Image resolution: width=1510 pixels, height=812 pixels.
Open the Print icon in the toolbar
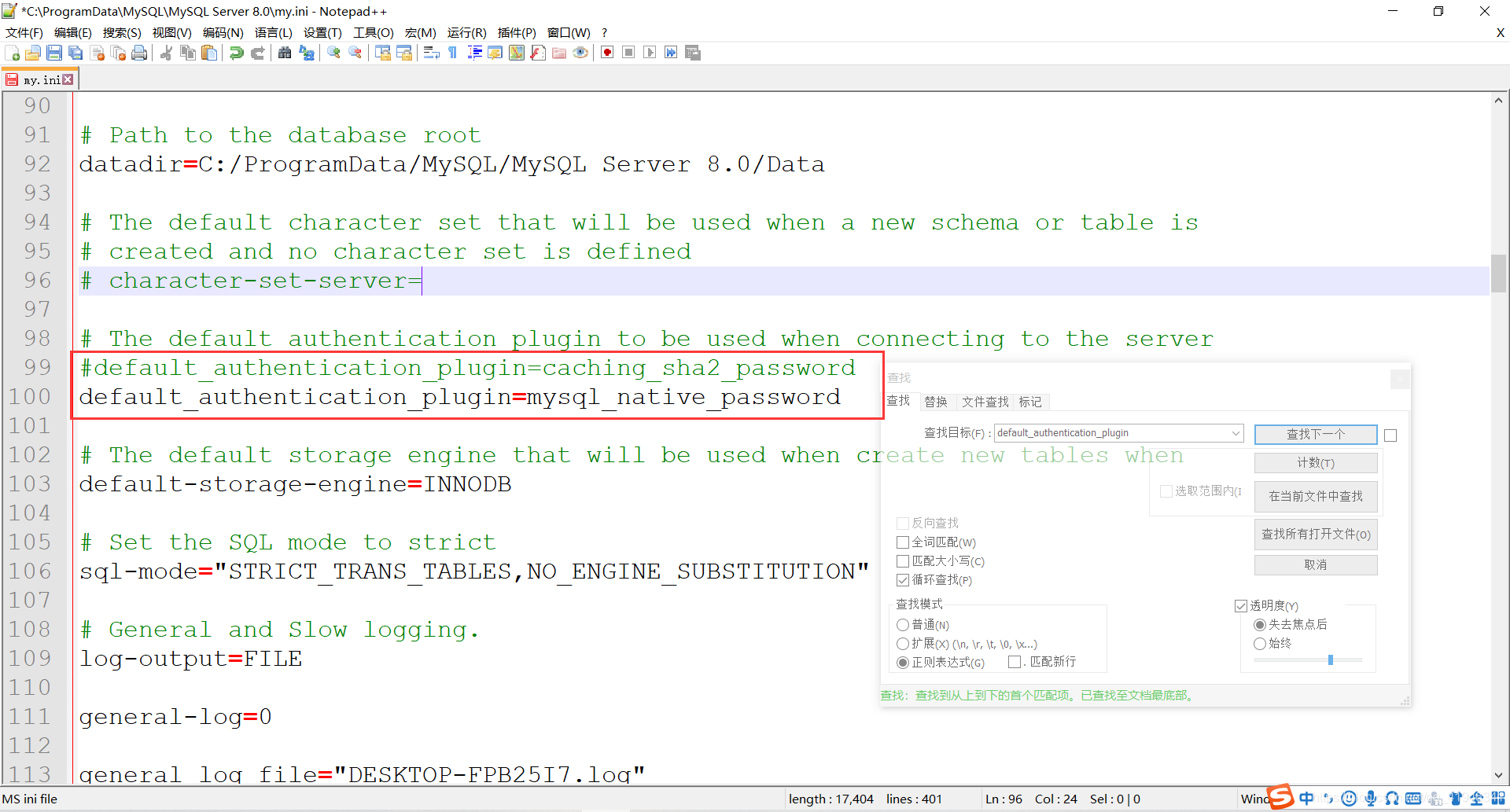coord(140,53)
